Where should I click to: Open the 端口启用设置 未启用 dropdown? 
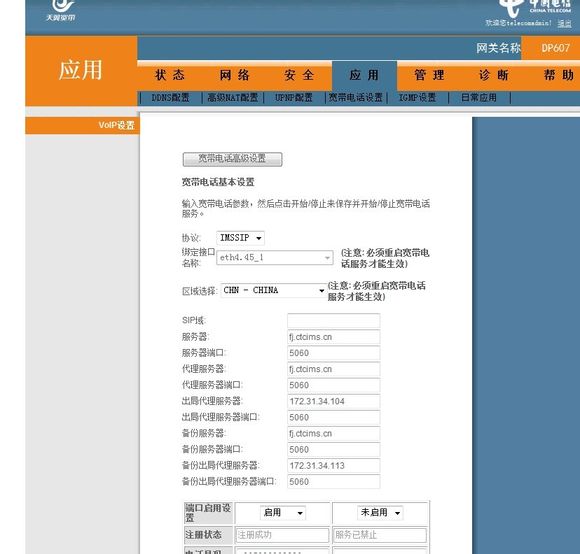380,513
